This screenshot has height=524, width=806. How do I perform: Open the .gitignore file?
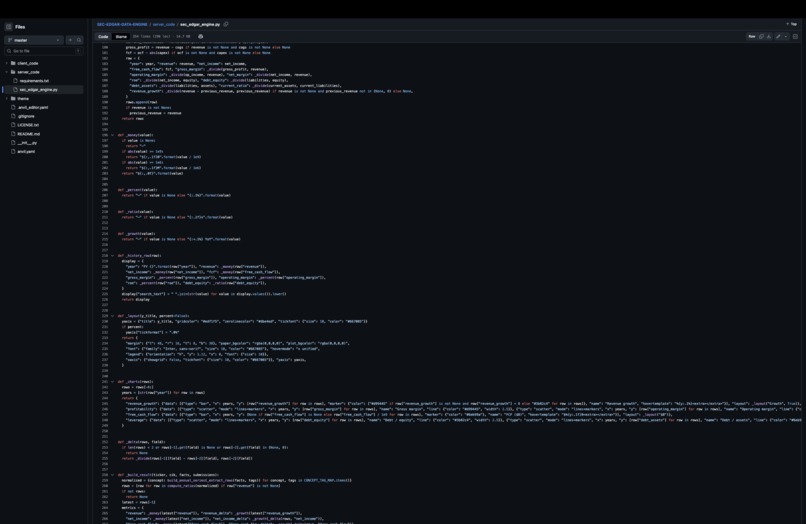coord(26,116)
